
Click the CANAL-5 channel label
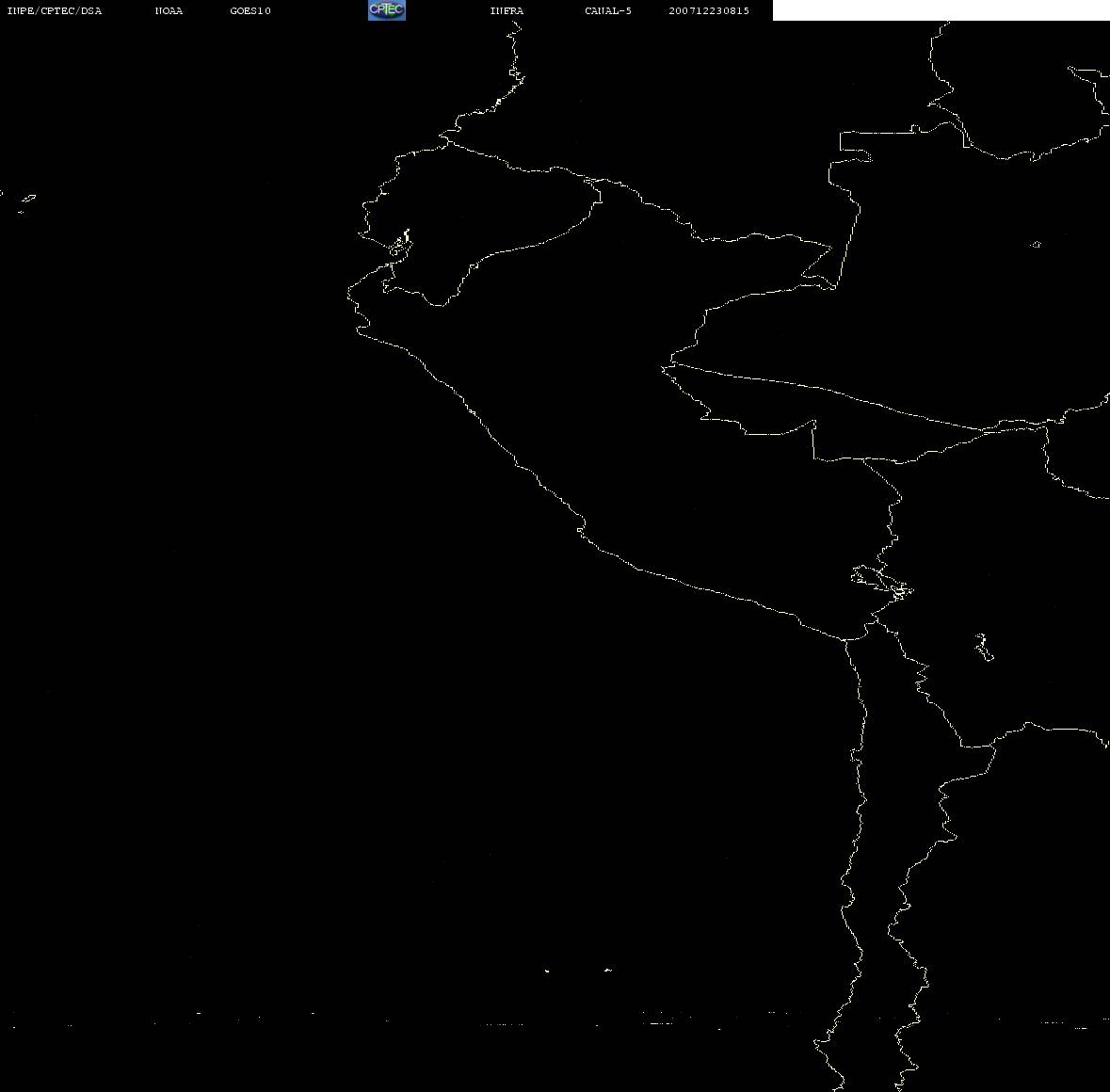(x=607, y=11)
